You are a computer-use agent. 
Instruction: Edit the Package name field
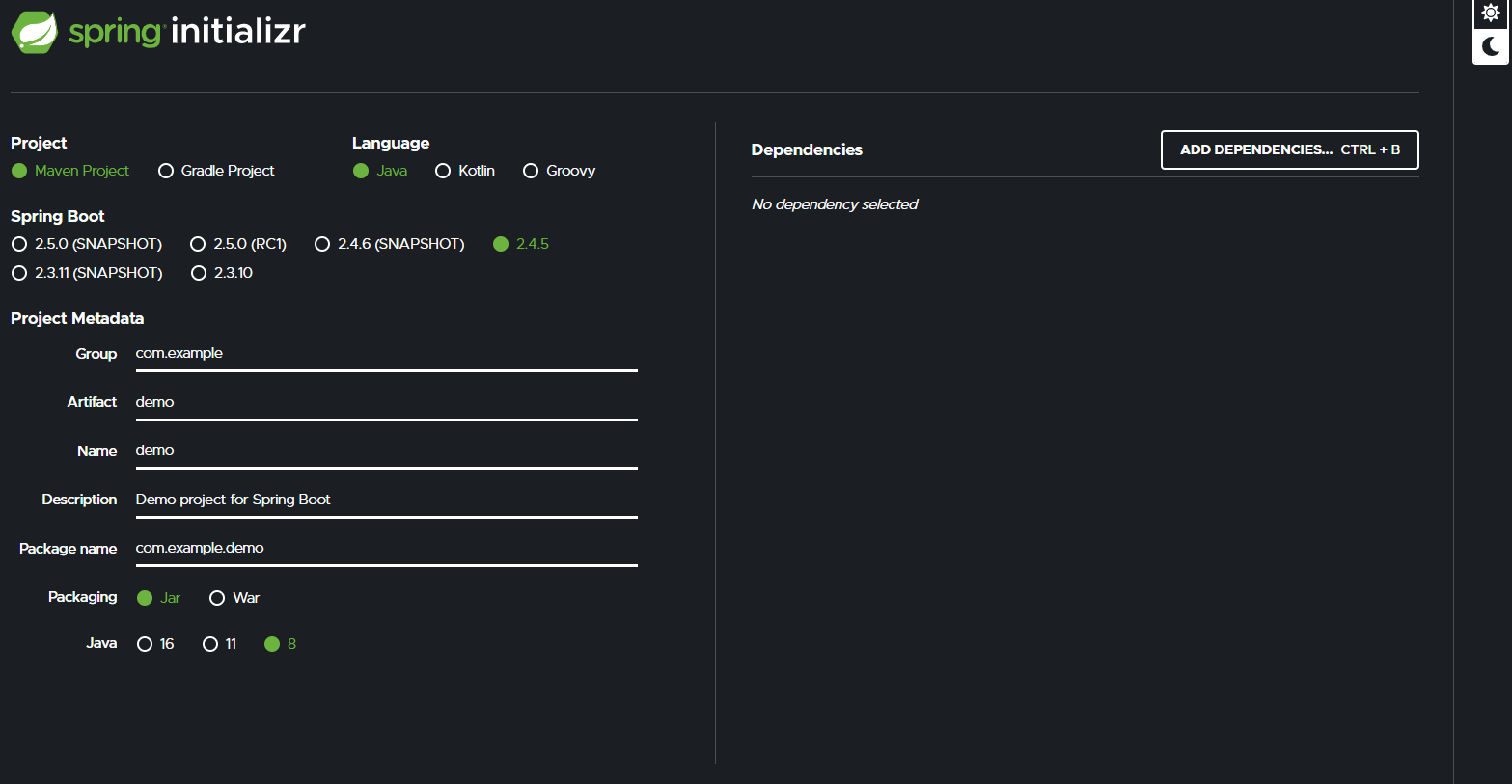[x=387, y=549]
